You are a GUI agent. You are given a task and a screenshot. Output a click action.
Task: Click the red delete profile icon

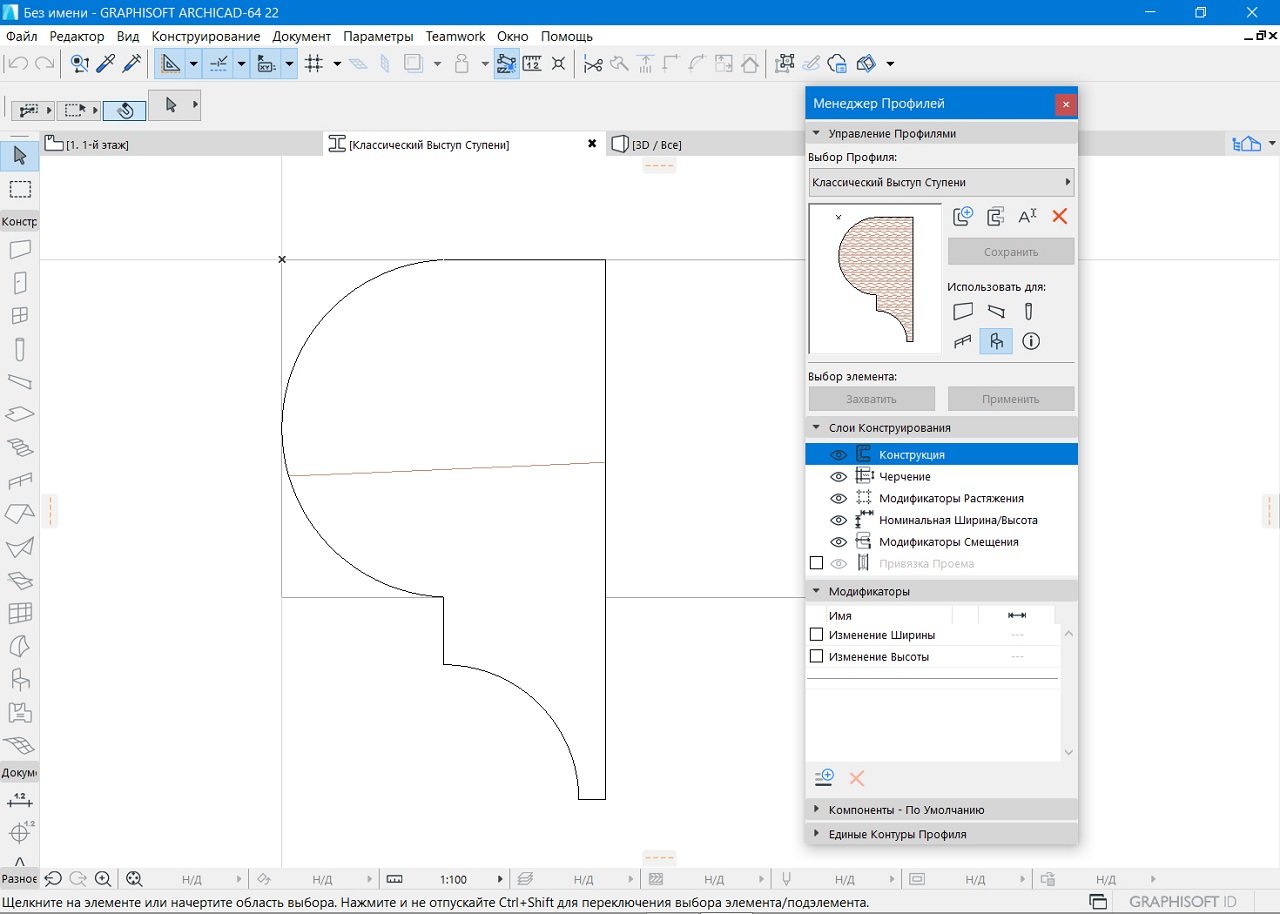1060,216
